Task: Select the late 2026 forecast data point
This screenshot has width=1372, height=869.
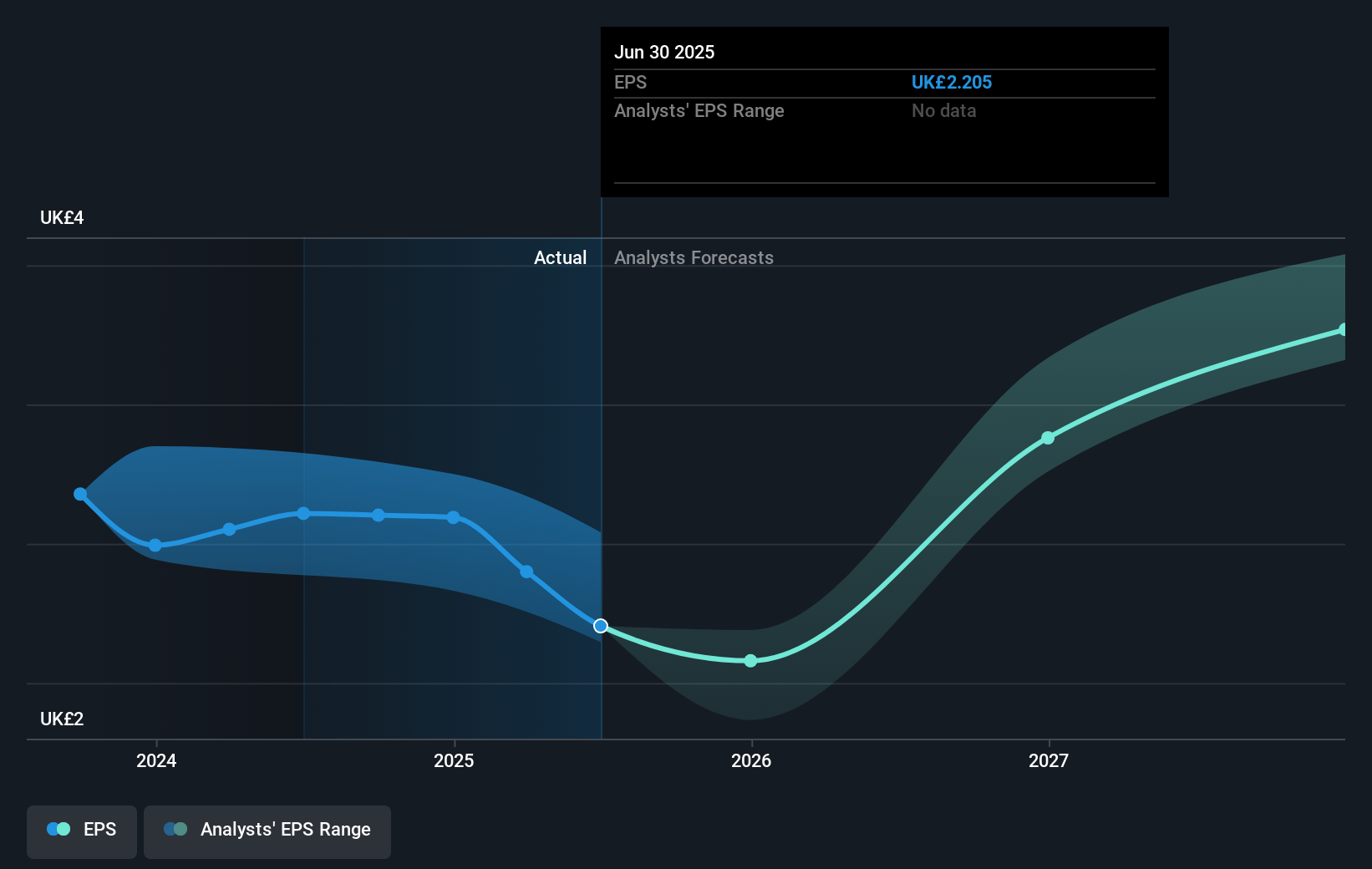Action: pos(1048,439)
